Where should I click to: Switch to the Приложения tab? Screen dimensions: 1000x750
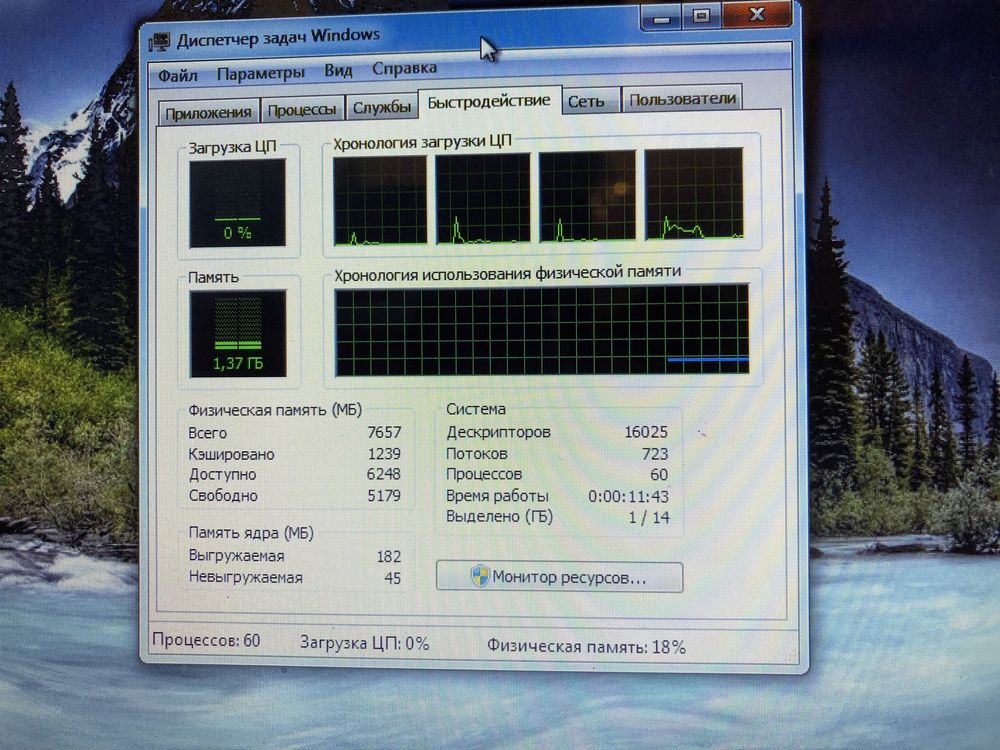click(209, 112)
